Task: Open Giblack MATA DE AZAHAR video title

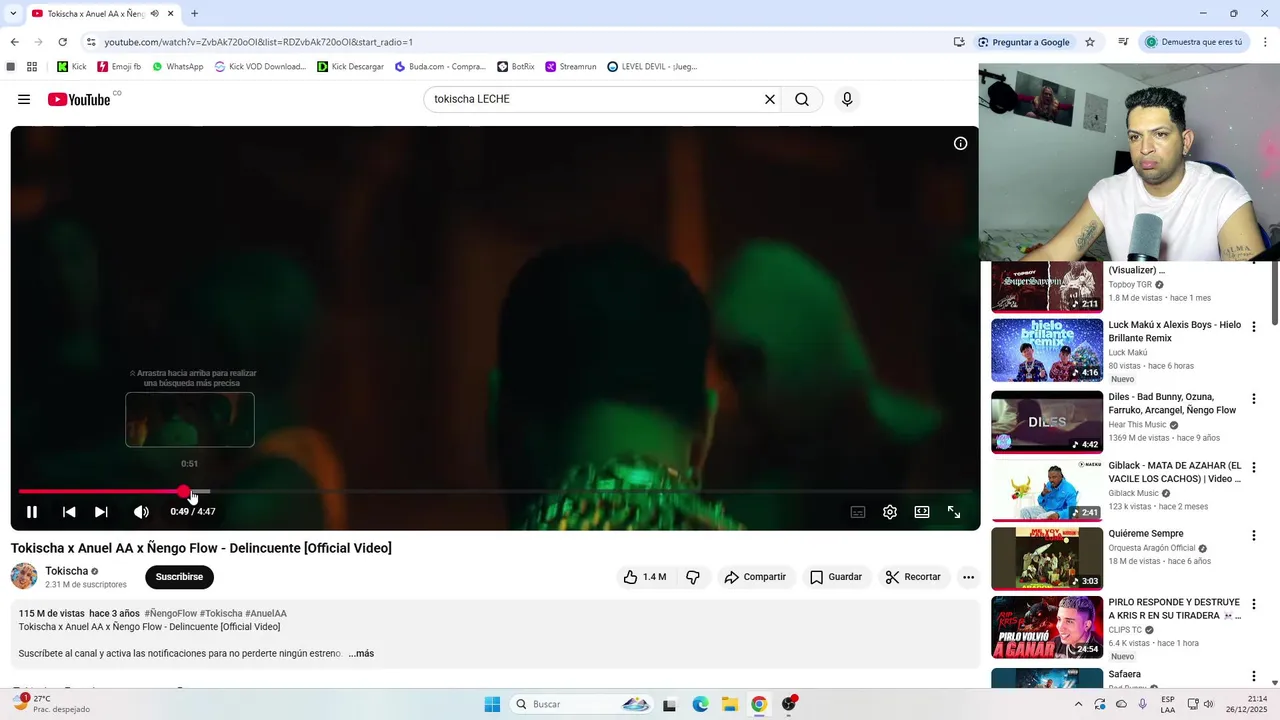Action: click(1175, 472)
